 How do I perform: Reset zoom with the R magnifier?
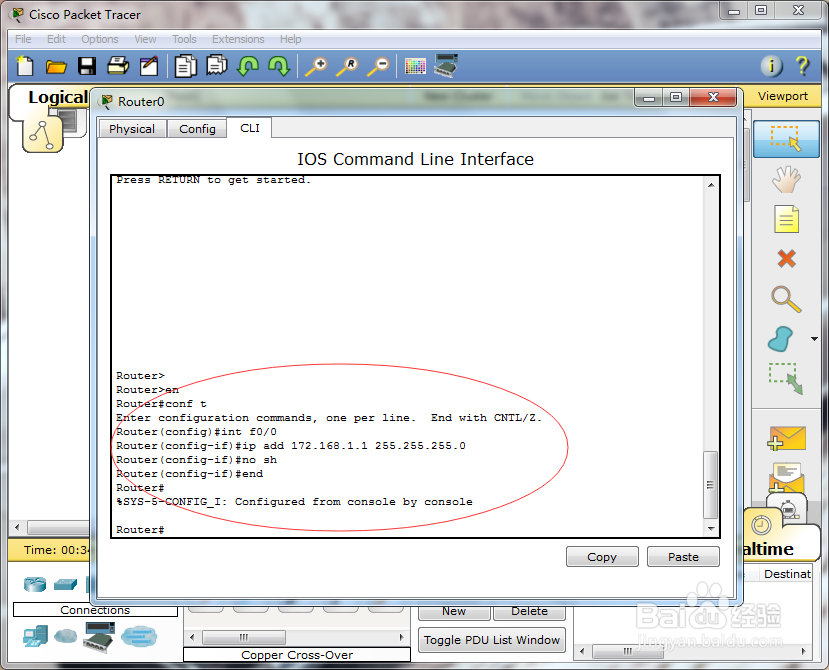[347, 67]
